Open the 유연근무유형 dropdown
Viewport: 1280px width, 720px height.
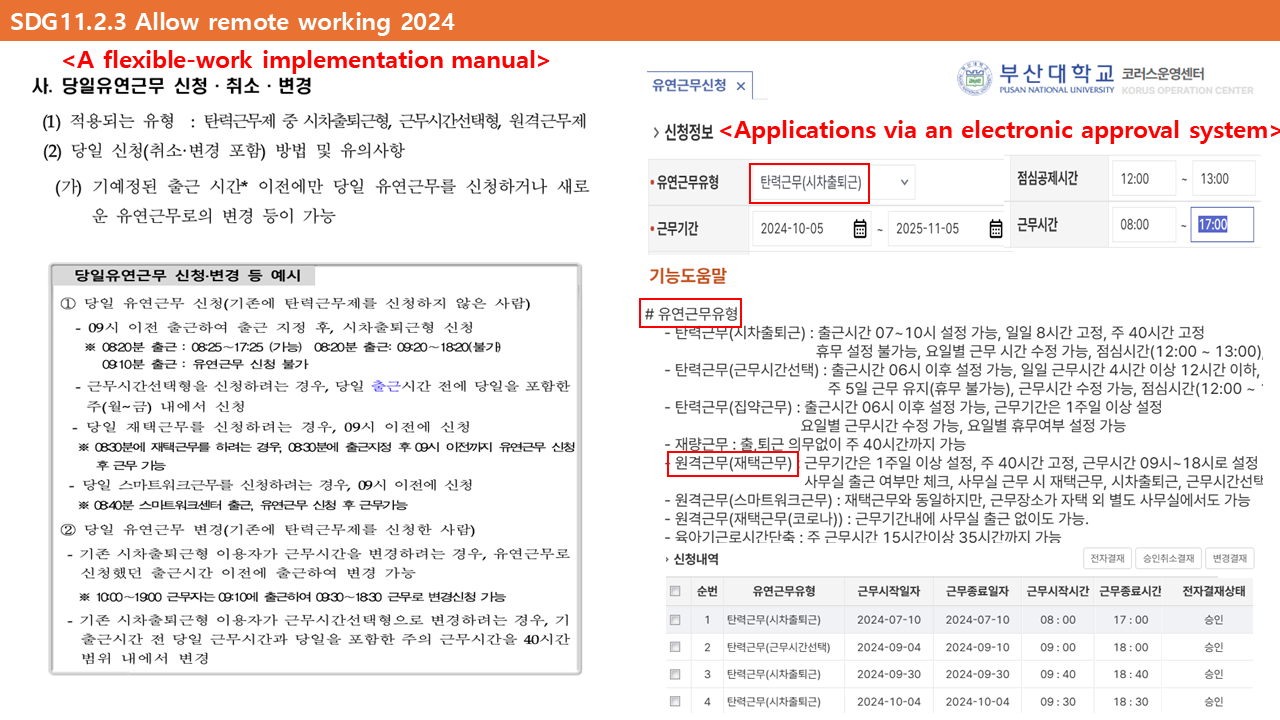point(905,182)
